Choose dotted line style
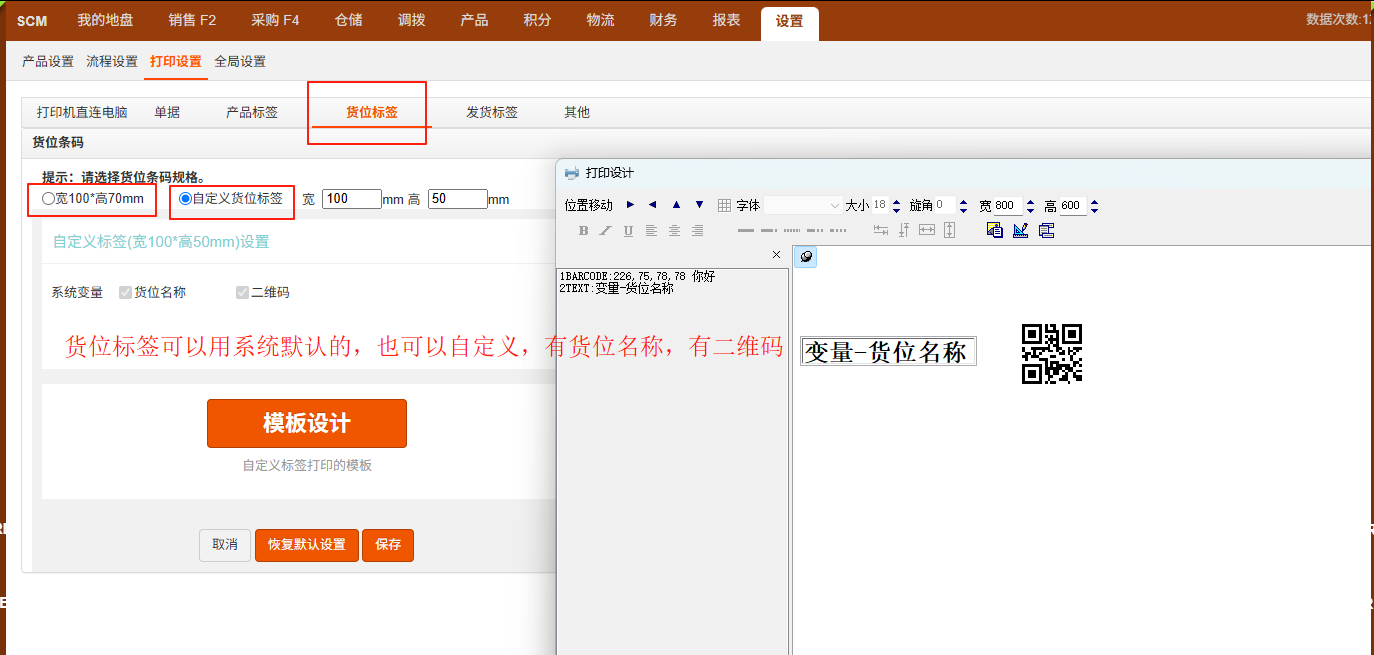The width and height of the screenshot is (1374, 655). [x=792, y=231]
